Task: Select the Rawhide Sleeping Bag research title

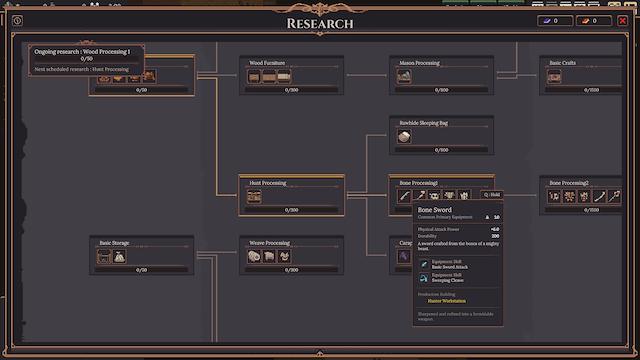Action: click(423, 123)
